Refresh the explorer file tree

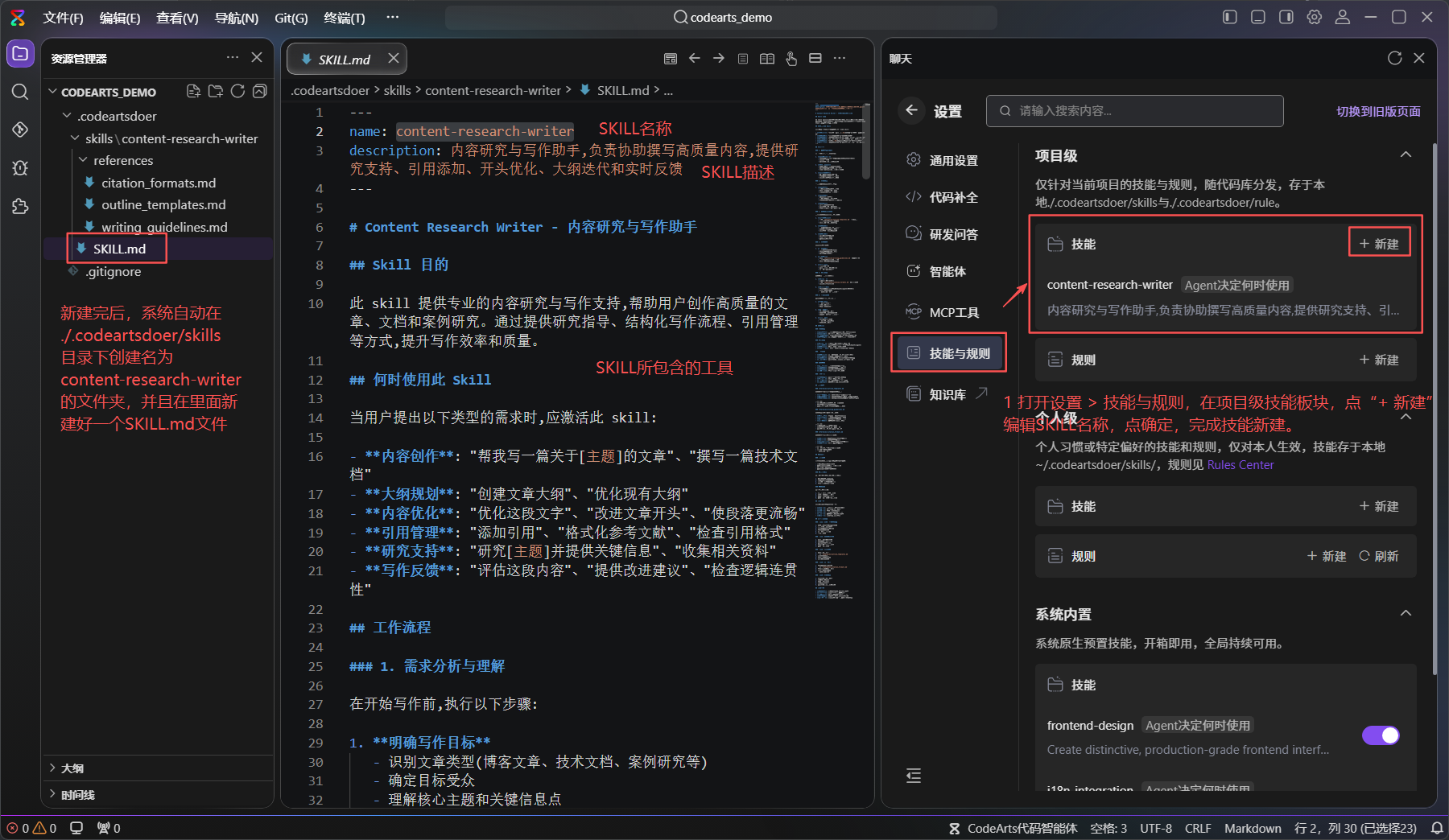click(237, 92)
